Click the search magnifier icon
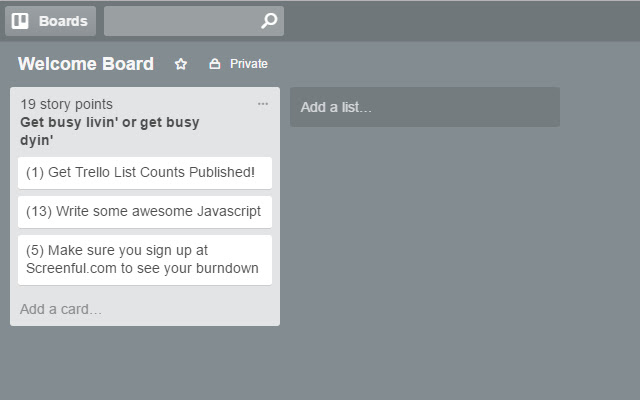The image size is (640, 400). click(268, 21)
